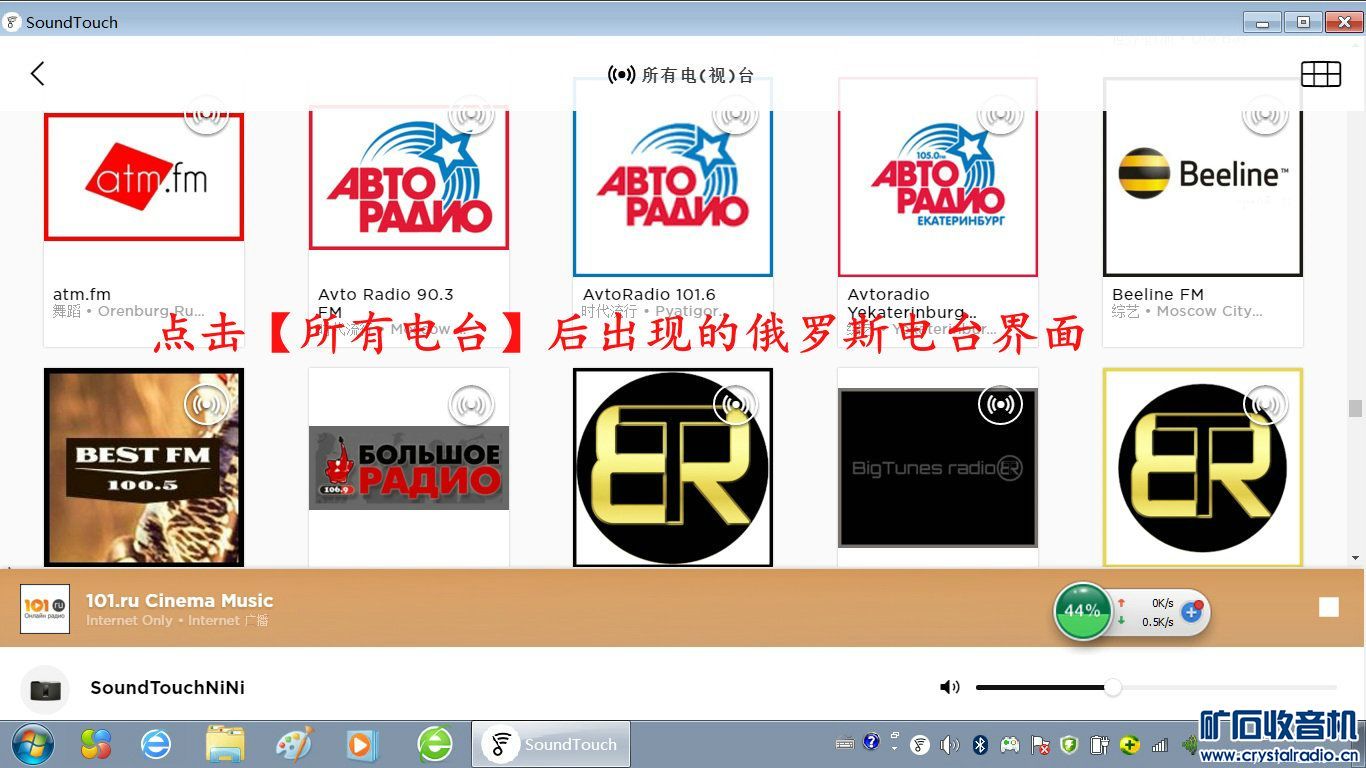The image size is (1366, 768).
Task: Click the scrollbar down arrow
Action: coord(1355,558)
